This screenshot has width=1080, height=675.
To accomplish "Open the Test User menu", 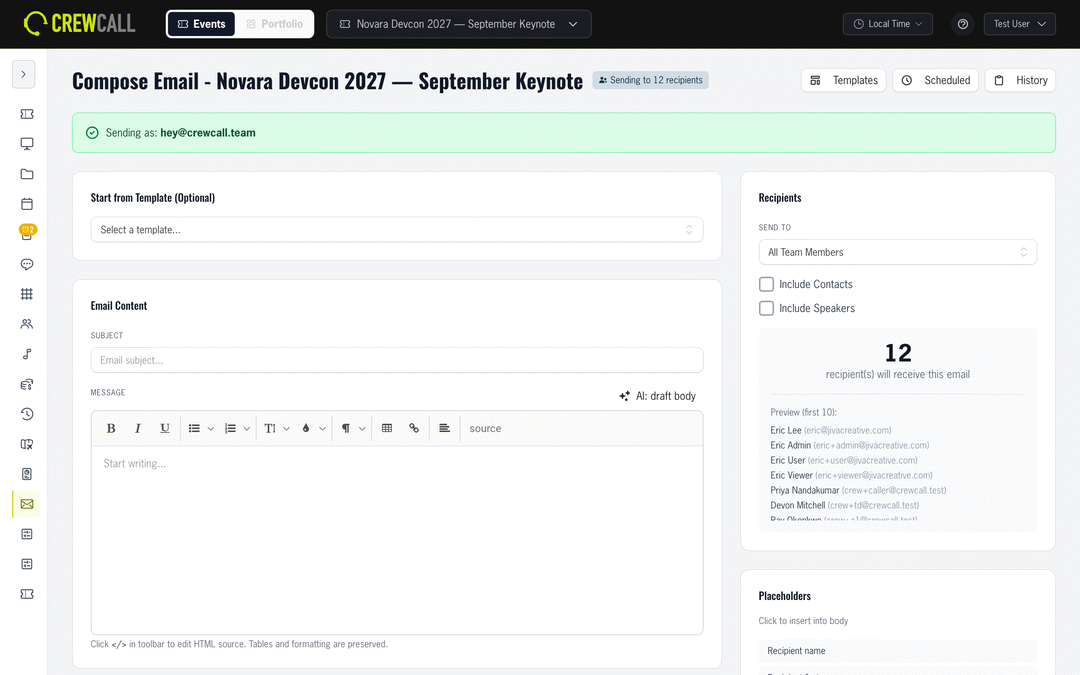I will [1019, 24].
